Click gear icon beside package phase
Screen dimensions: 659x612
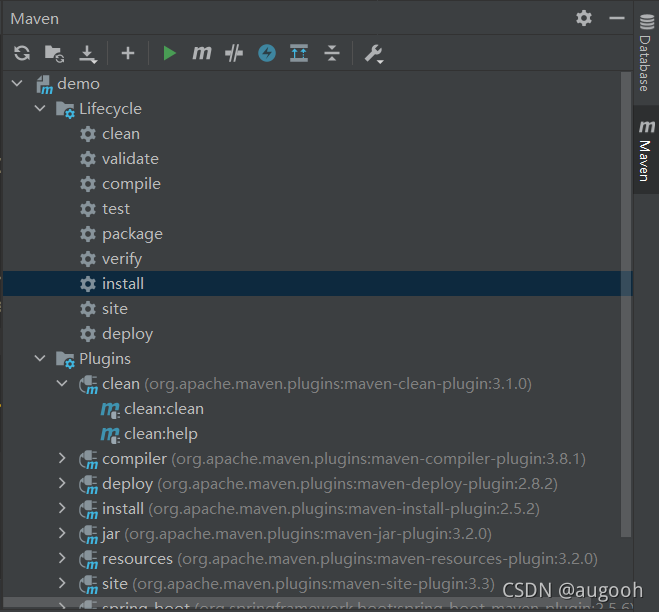tap(88, 234)
